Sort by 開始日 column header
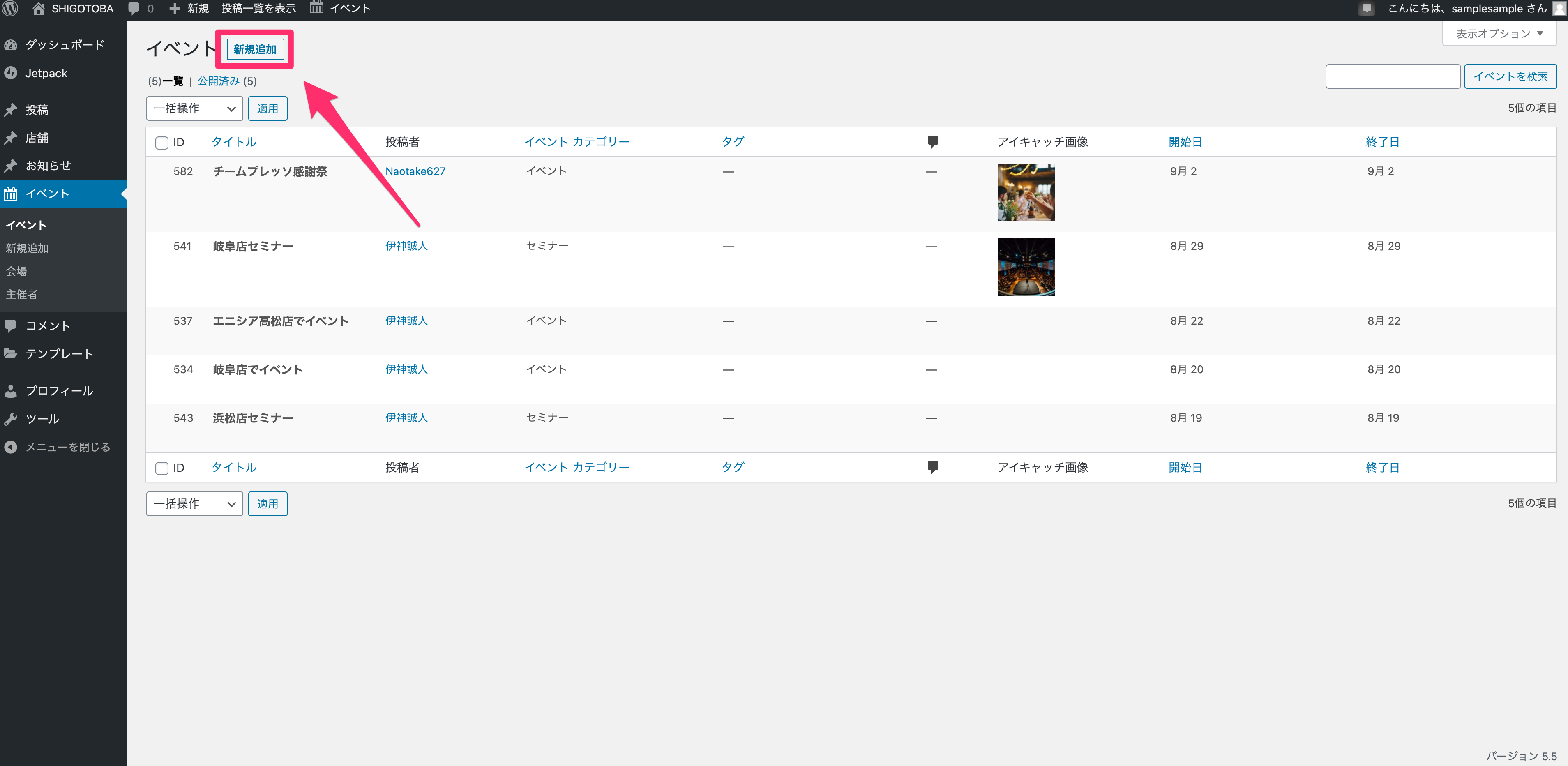The image size is (1568, 766). (1185, 142)
